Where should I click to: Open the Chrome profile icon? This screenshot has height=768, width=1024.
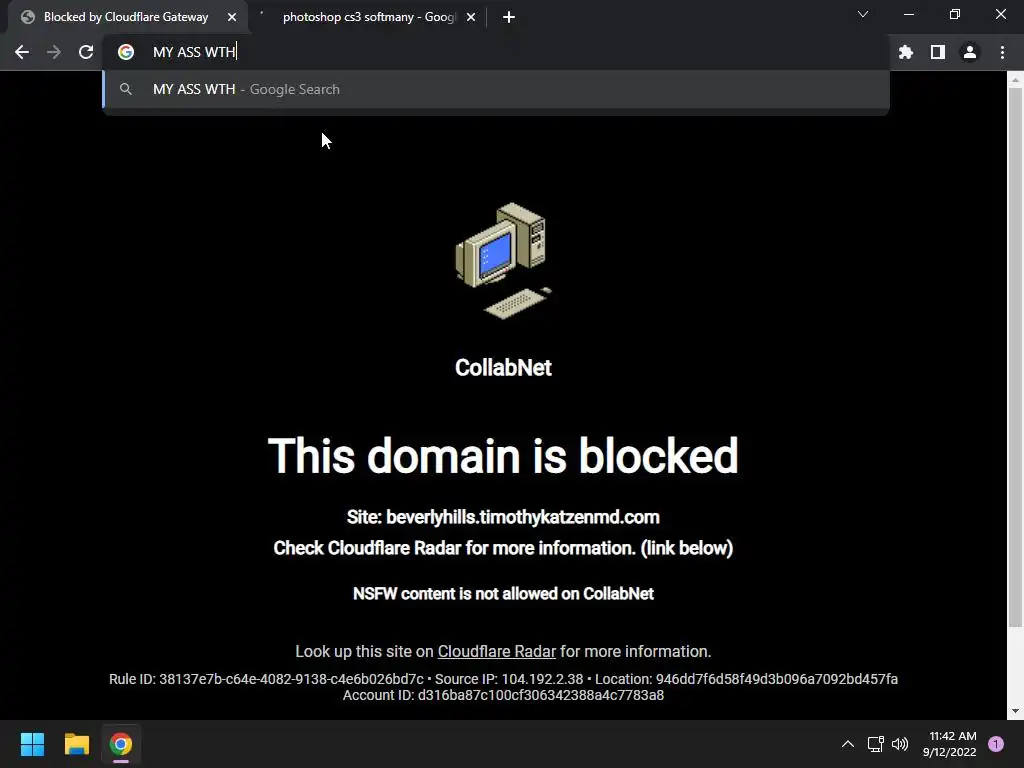(970, 52)
